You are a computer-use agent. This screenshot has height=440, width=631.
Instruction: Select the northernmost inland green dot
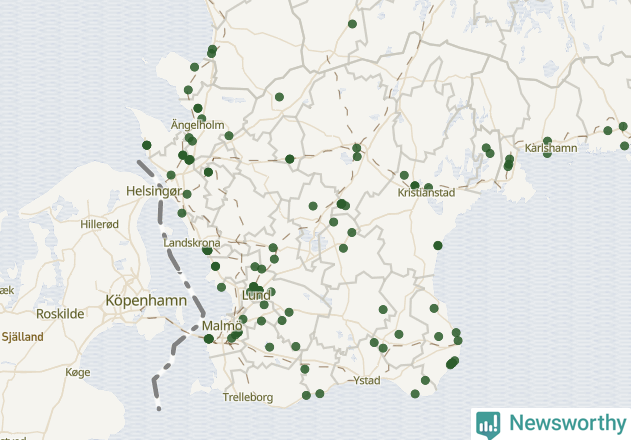pos(352,24)
